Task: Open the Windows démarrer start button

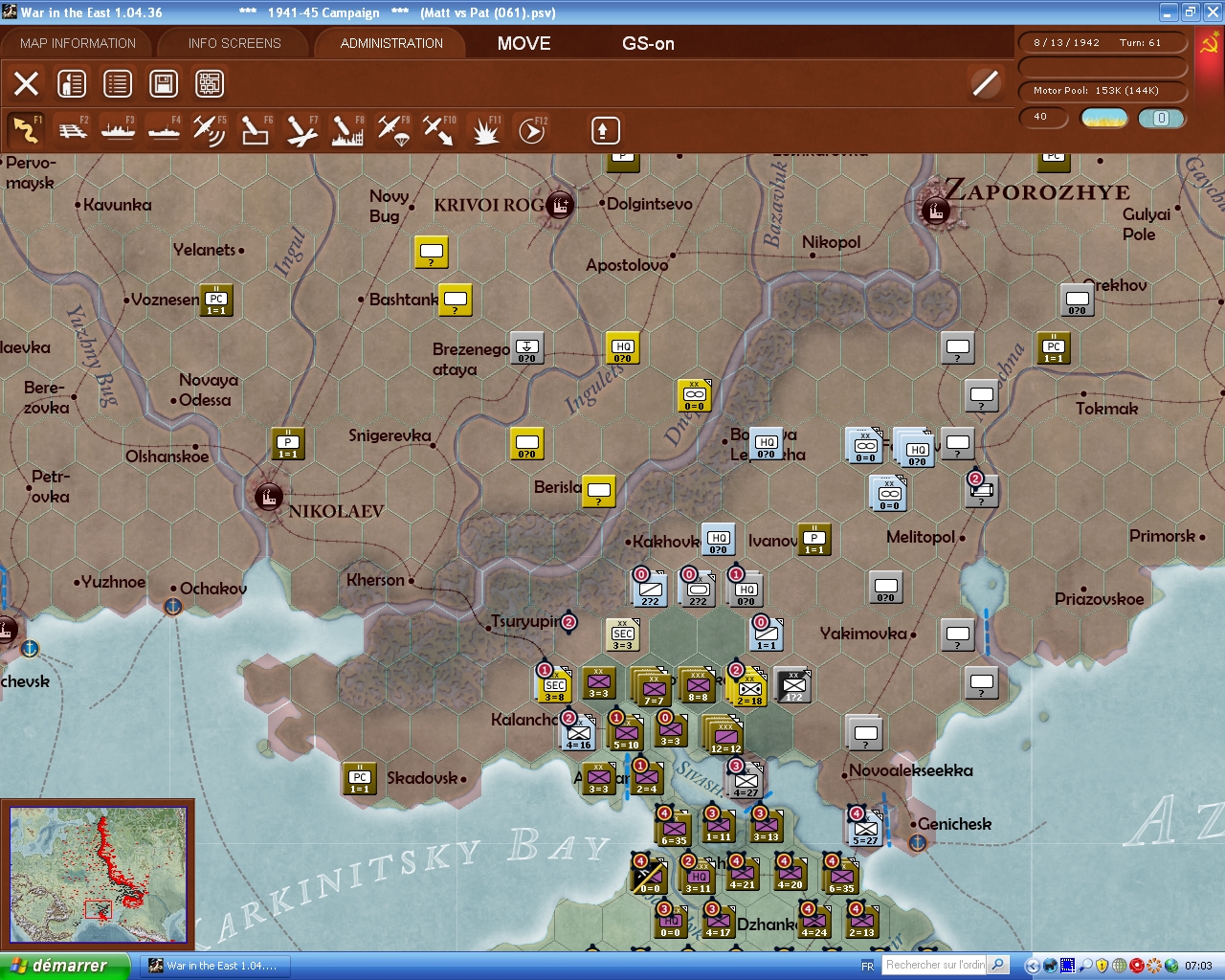Action: pos(64,966)
